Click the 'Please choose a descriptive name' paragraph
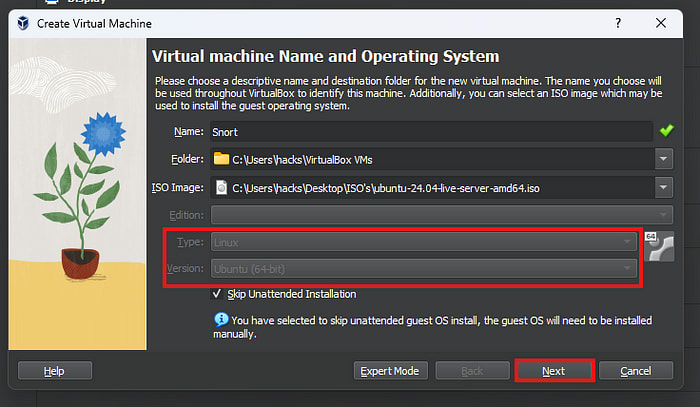The width and height of the screenshot is (700, 407). [x=408, y=93]
